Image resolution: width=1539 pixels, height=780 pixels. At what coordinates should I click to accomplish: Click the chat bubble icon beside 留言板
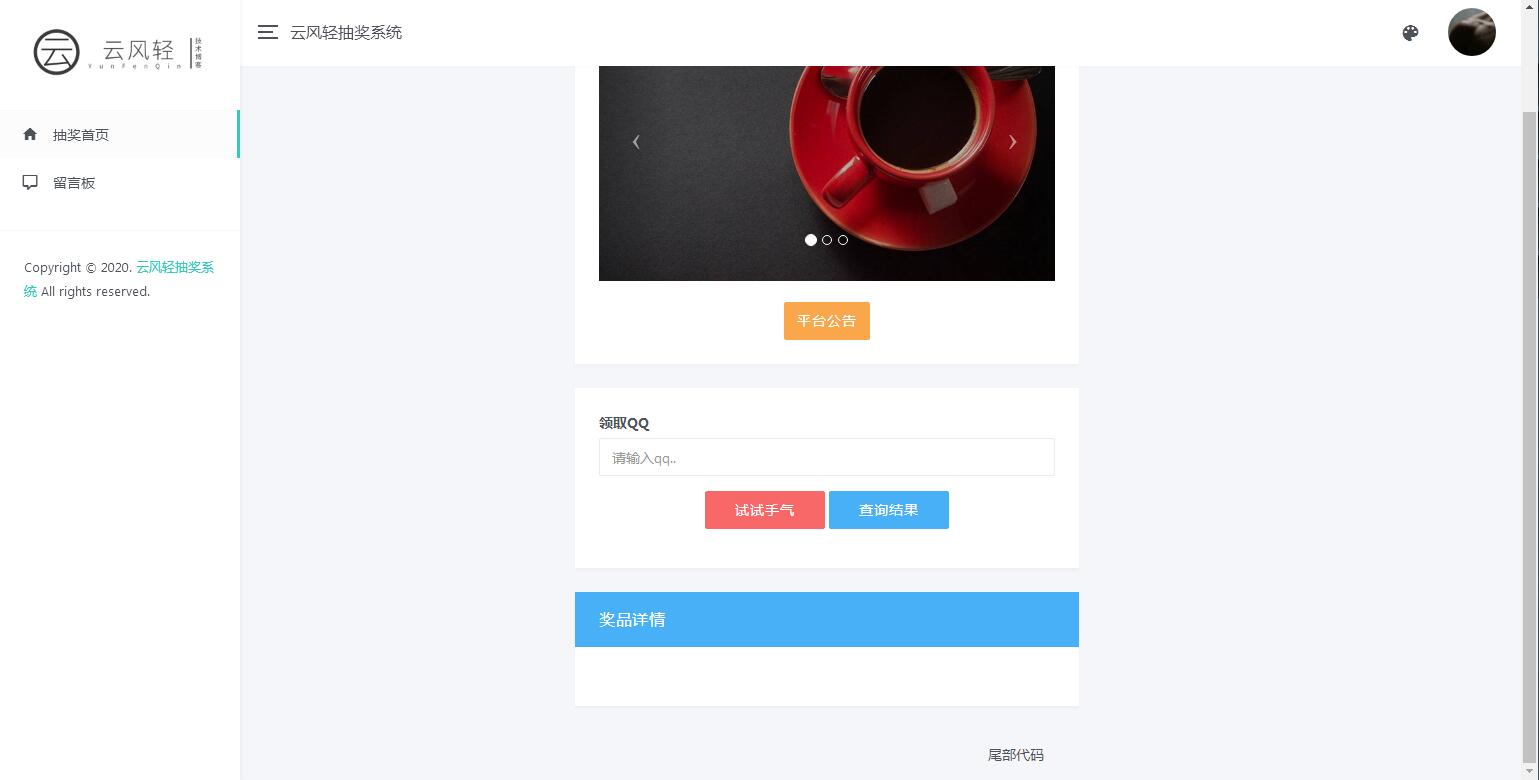pyautogui.click(x=30, y=182)
